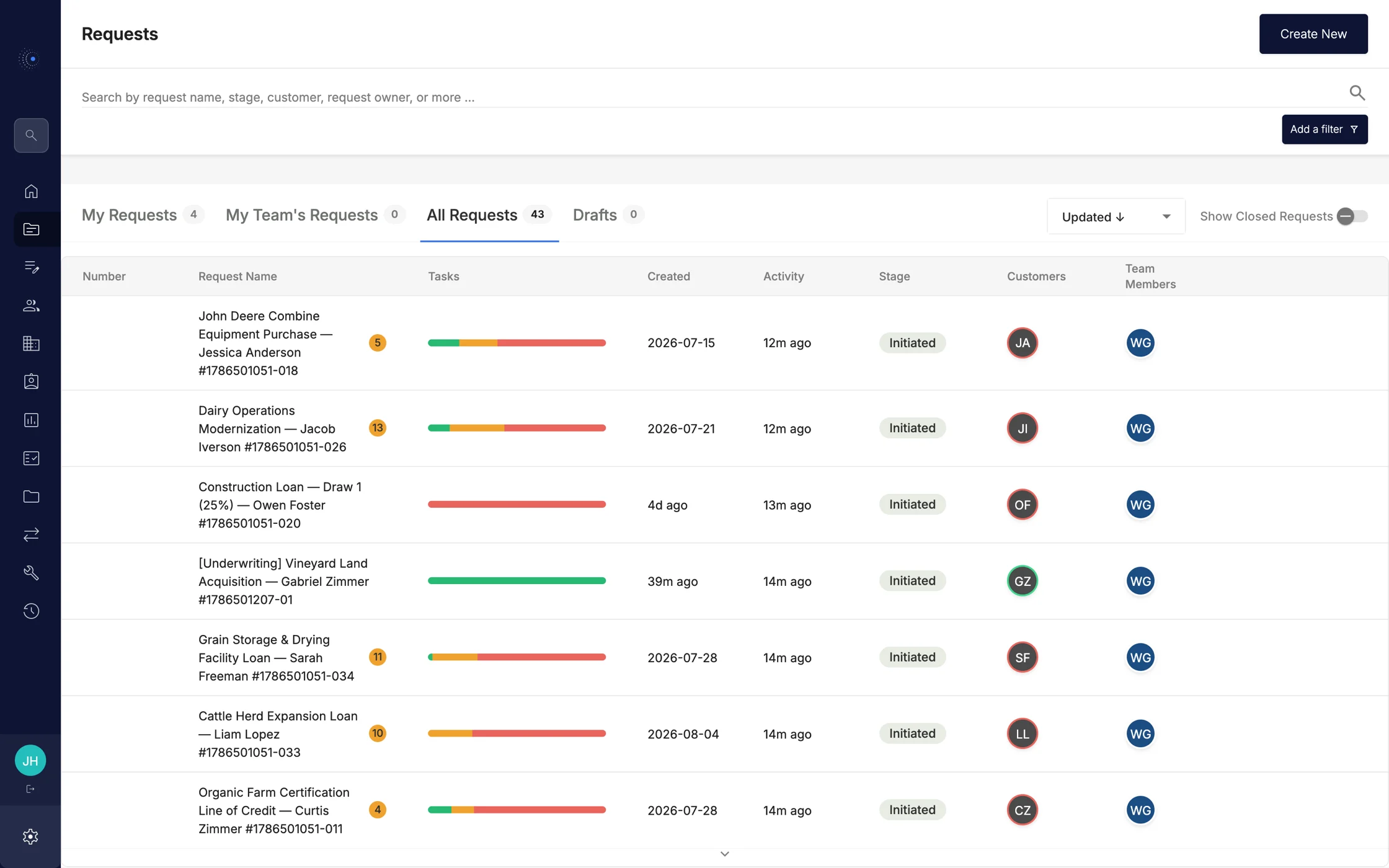Click the app logo in sidebar
The height and width of the screenshot is (868, 1389).
pyautogui.click(x=30, y=59)
